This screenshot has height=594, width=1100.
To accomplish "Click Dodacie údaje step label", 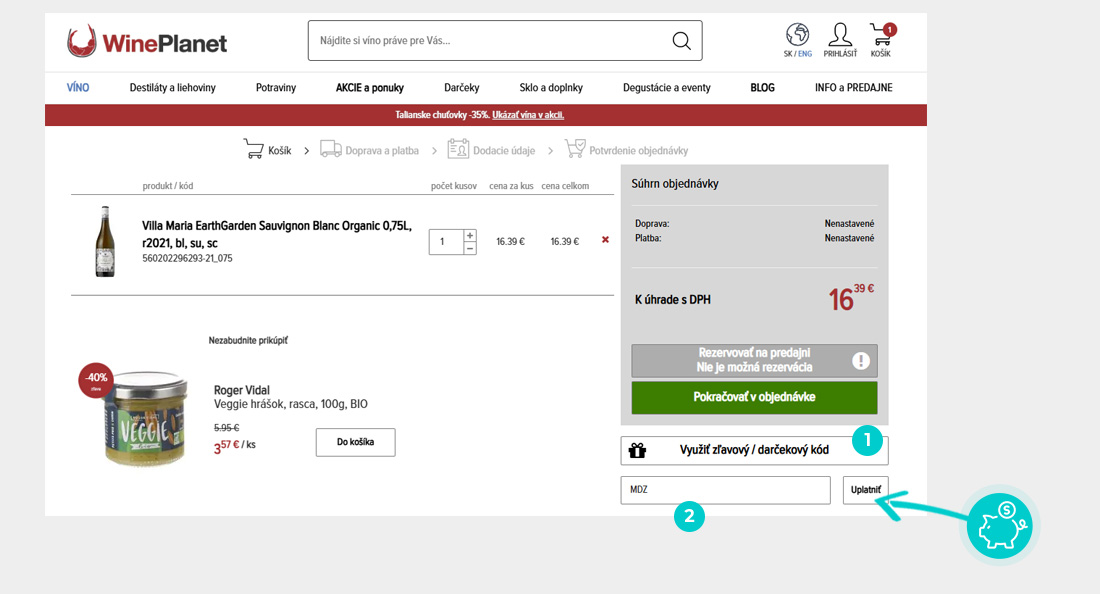I will point(504,151).
